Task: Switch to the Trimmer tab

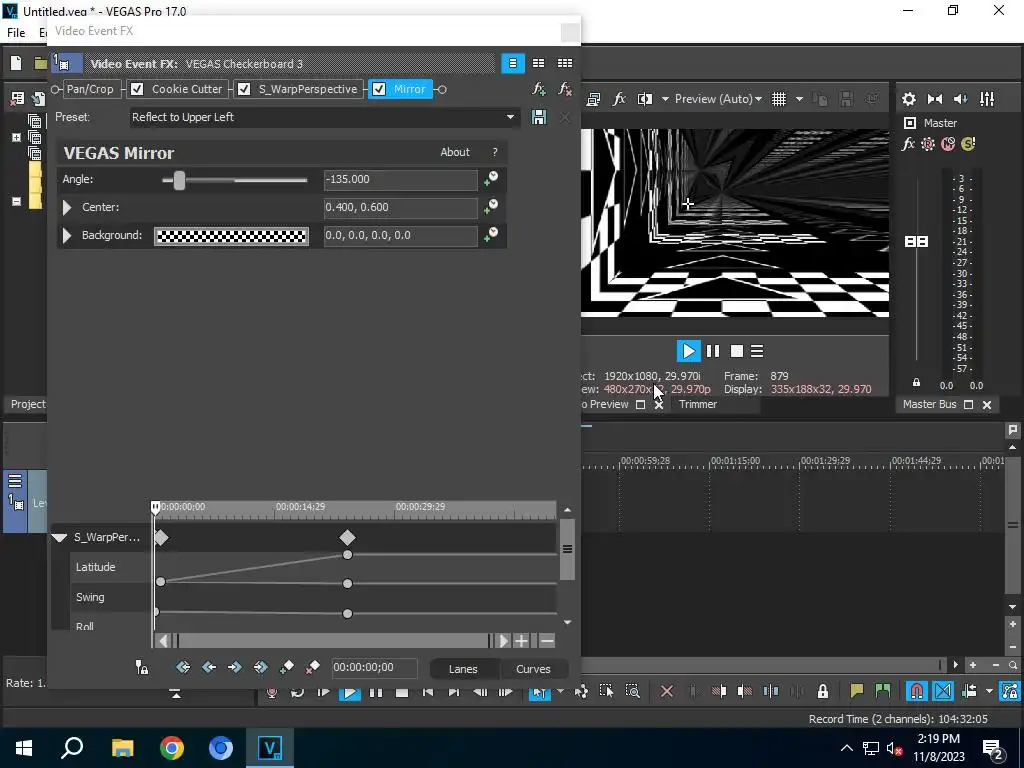Action: click(697, 404)
